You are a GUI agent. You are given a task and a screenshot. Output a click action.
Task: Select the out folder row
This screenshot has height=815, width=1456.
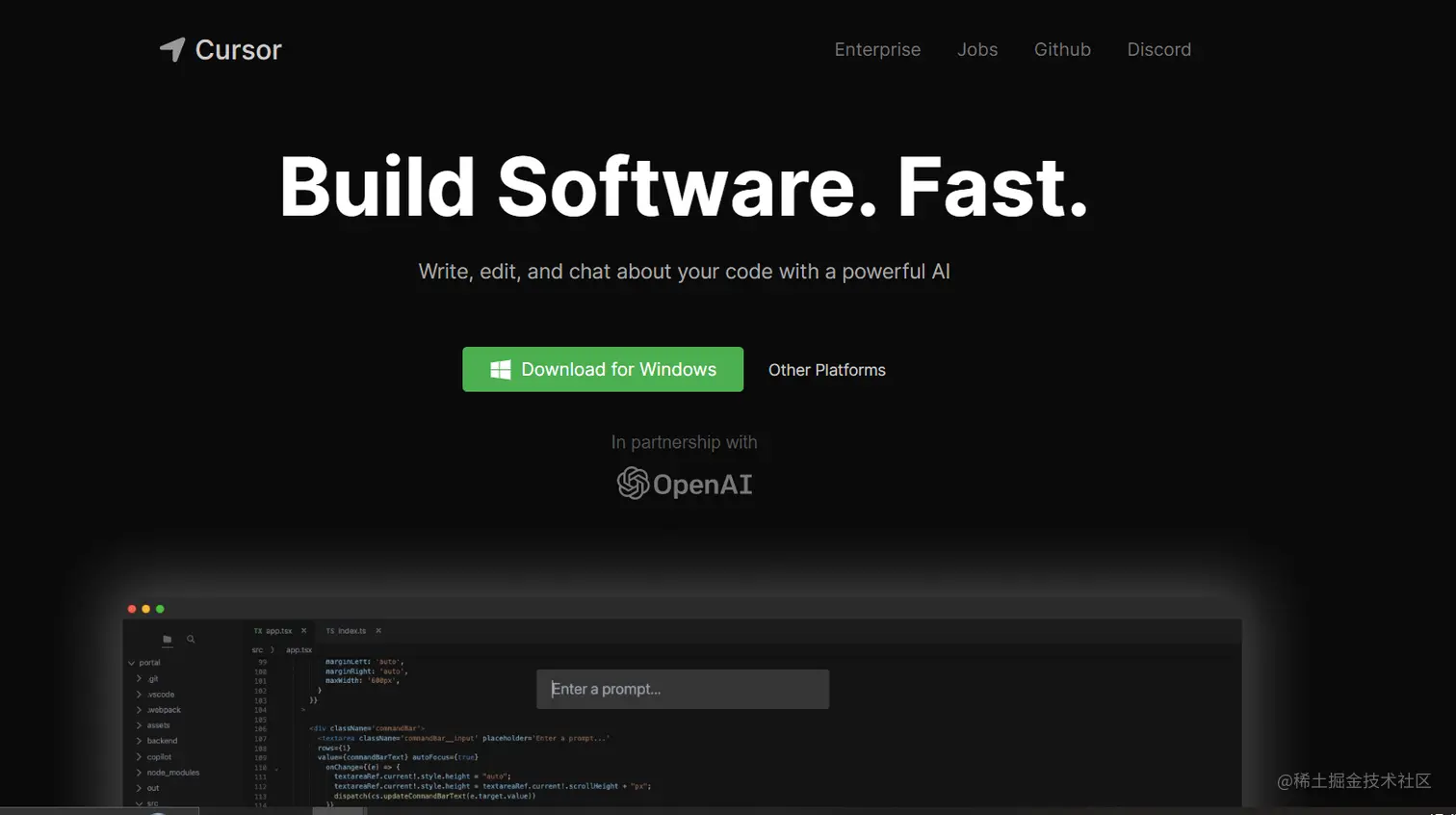(x=153, y=788)
